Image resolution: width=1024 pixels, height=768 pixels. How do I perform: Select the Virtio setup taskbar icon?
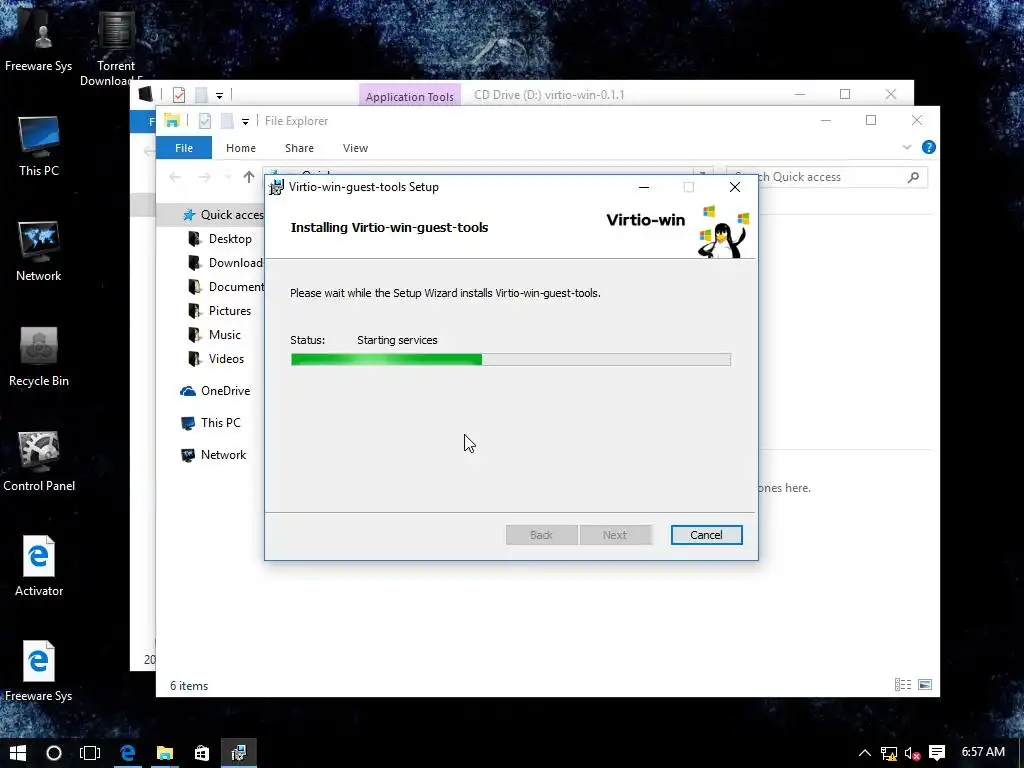(239, 753)
